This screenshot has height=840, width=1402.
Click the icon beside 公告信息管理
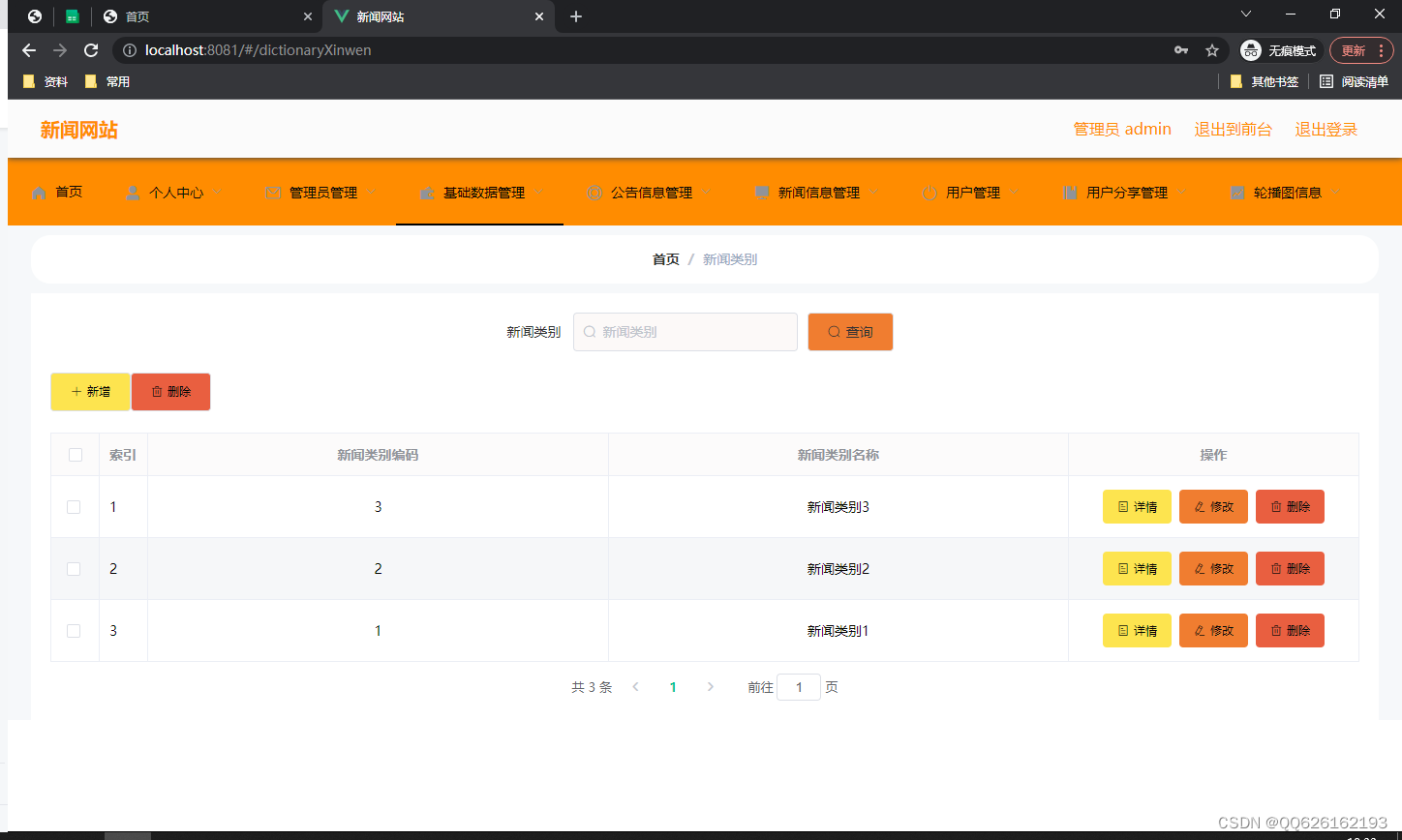pyautogui.click(x=594, y=193)
